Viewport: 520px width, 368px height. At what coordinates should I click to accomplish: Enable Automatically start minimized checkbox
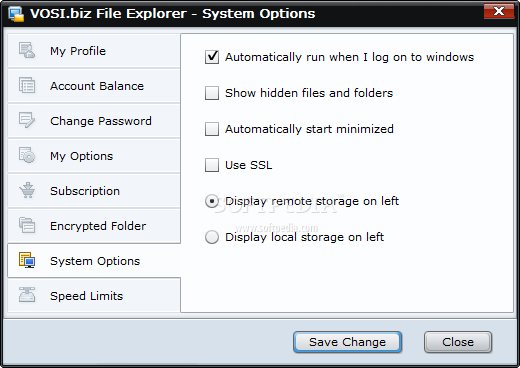point(212,129)
